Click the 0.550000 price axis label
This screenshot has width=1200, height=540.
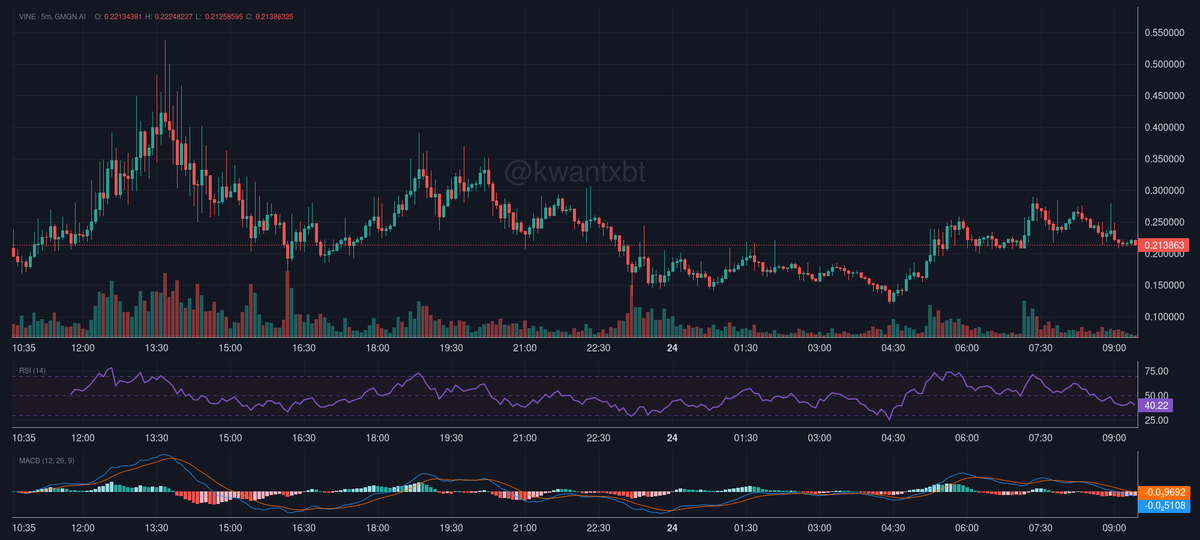1163,33
